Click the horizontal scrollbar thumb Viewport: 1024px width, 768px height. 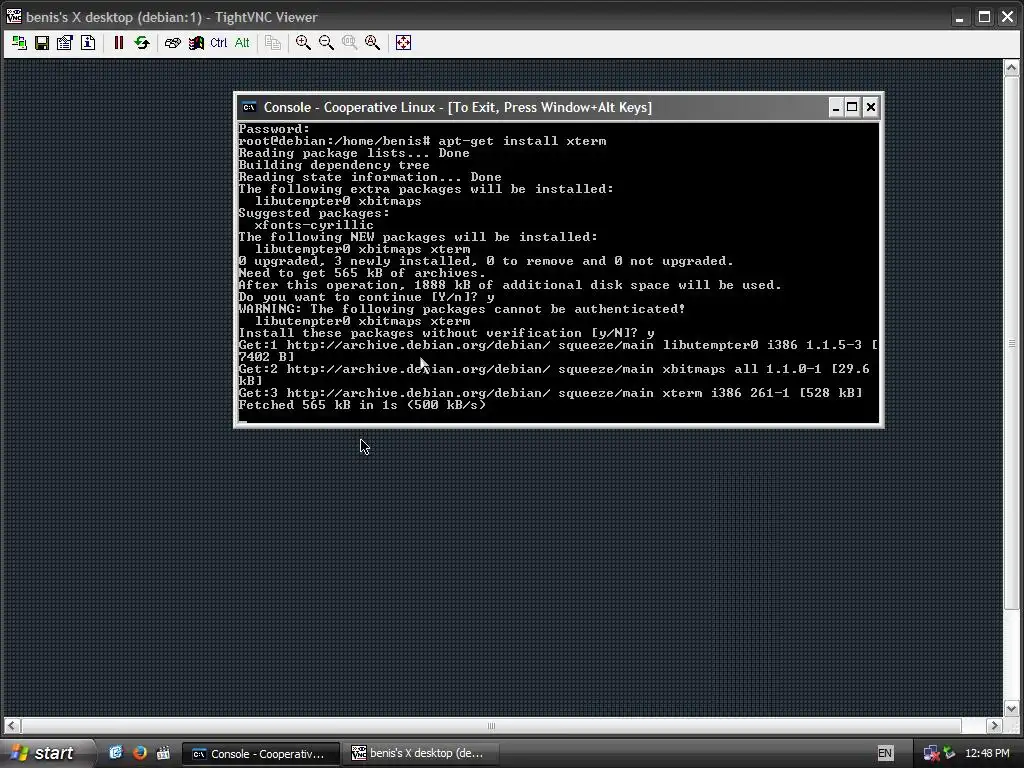tap(491, 726)
